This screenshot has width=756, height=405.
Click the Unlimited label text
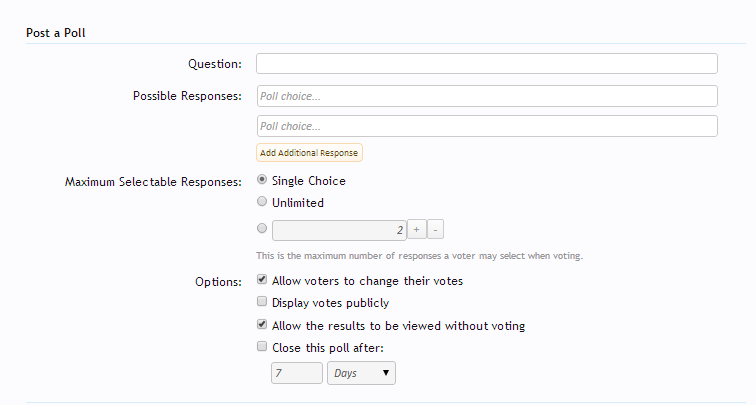coord(298,202)
